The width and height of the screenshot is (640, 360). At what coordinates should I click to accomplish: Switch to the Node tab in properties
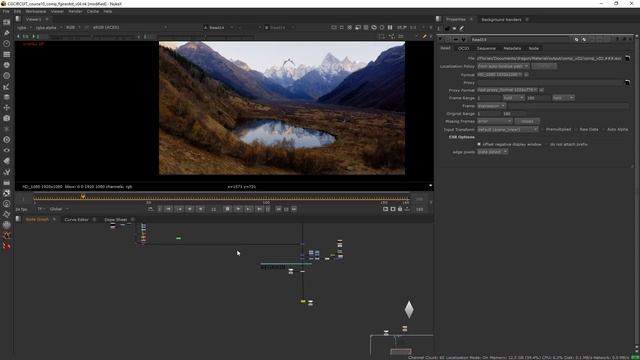click(533, 48)
